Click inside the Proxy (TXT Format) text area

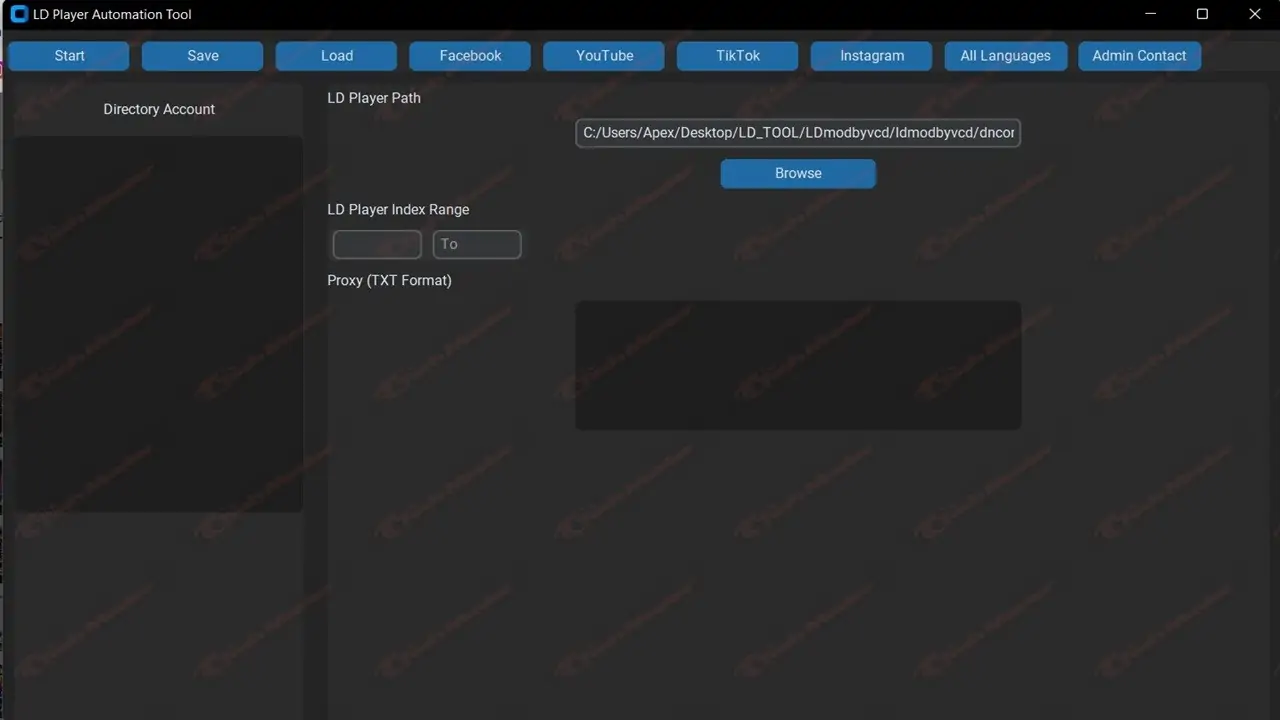797,364
